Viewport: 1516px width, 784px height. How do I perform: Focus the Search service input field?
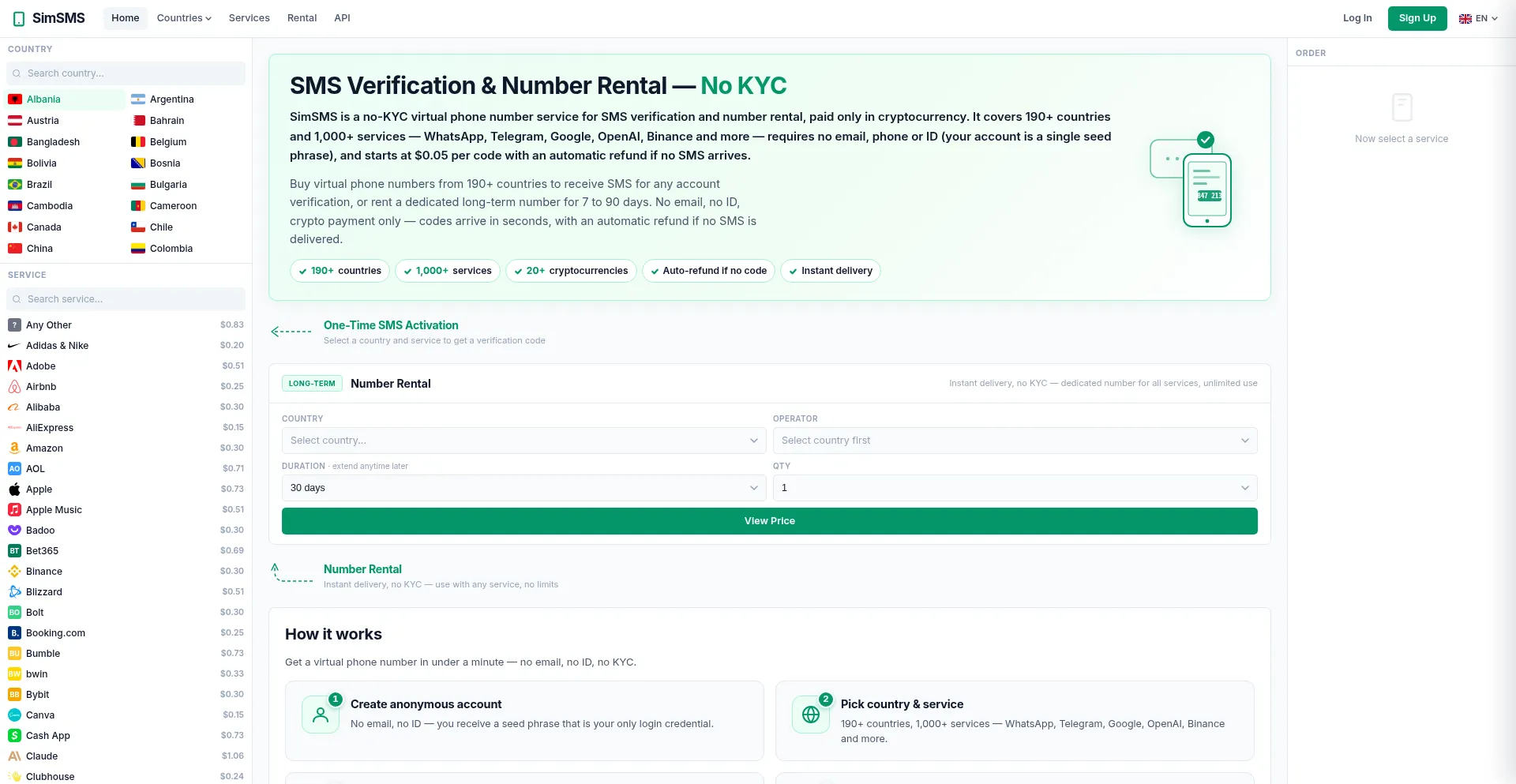pos(126,299)
